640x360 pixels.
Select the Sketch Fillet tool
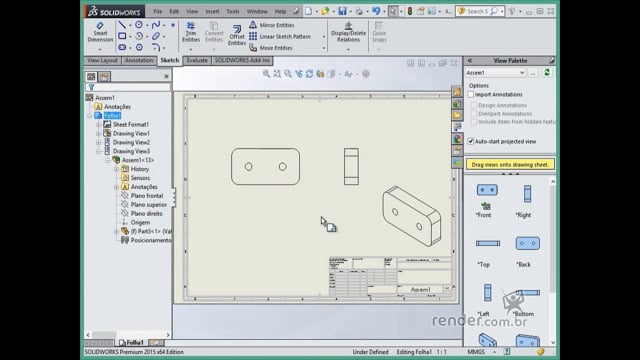(156, 47)
